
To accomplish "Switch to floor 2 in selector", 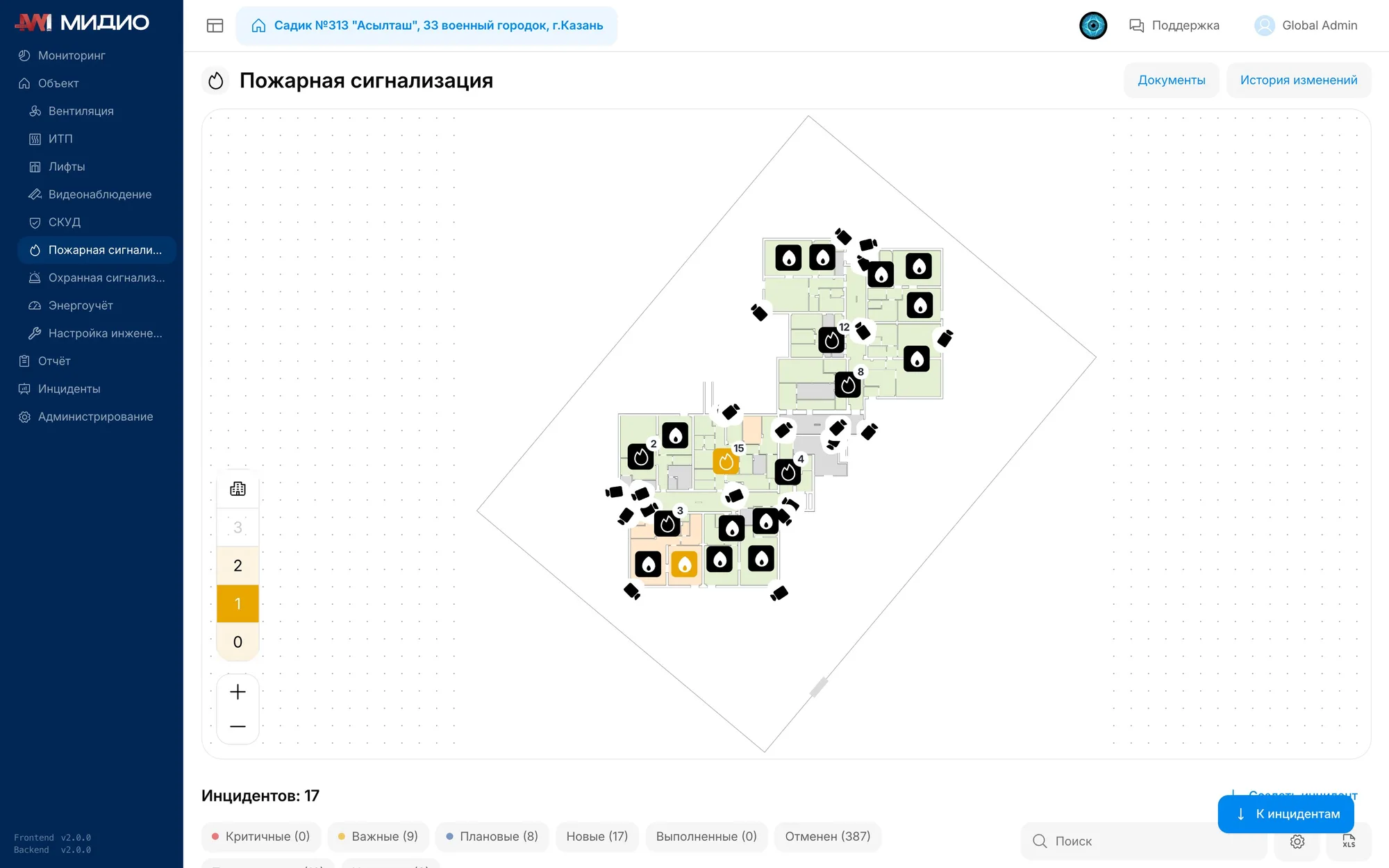I will [x=238, y=565].
